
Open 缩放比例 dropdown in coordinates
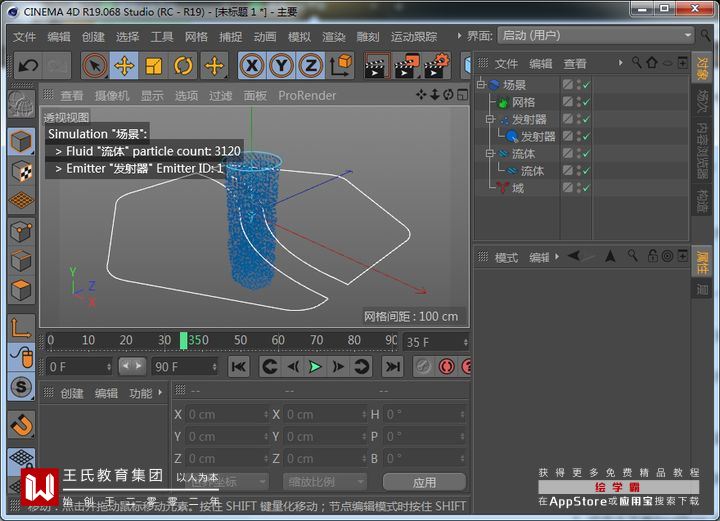(x=325, y=482)
